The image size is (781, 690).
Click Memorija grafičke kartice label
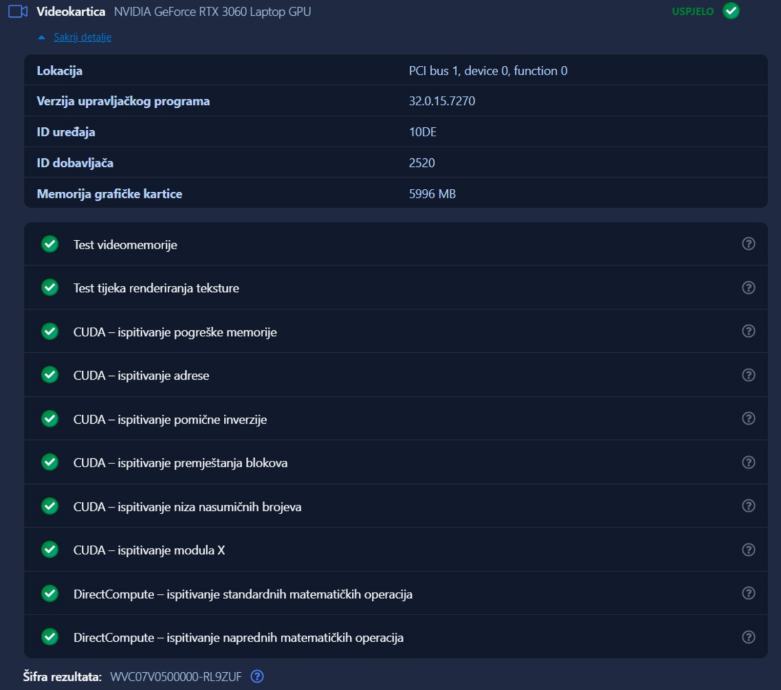[109, 194]
